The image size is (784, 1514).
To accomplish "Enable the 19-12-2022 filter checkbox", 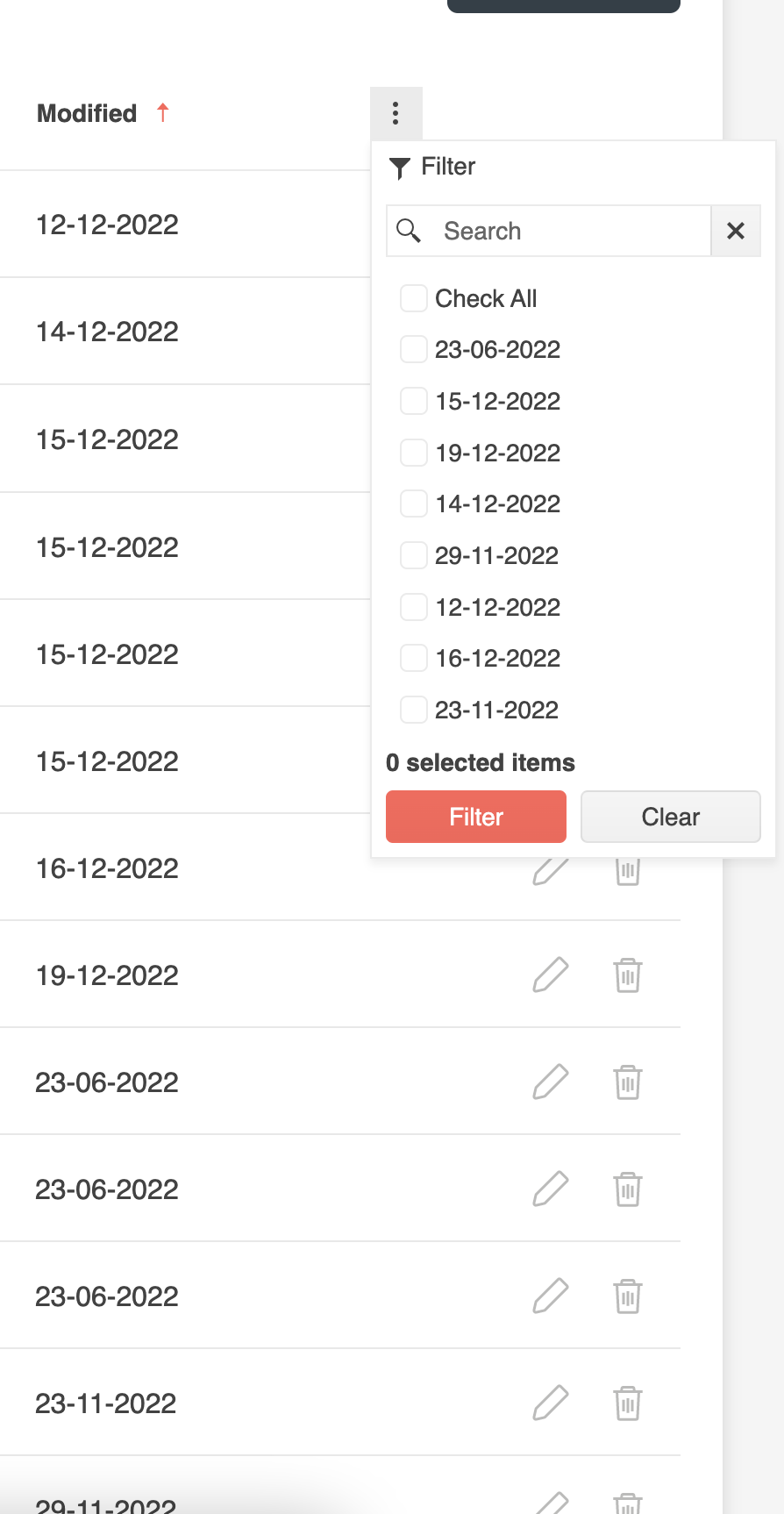I will 413,453.
